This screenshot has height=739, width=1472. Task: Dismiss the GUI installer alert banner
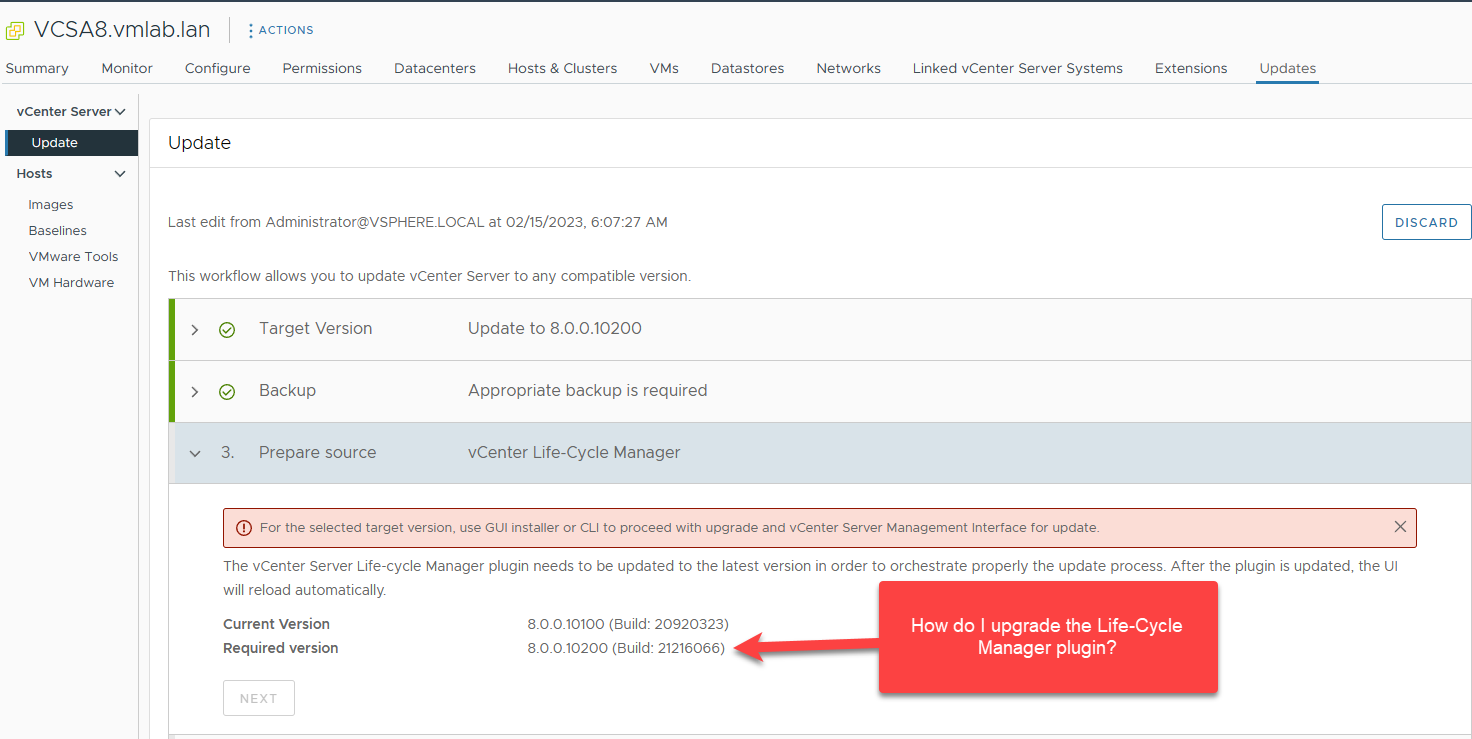pos(1398,527)
